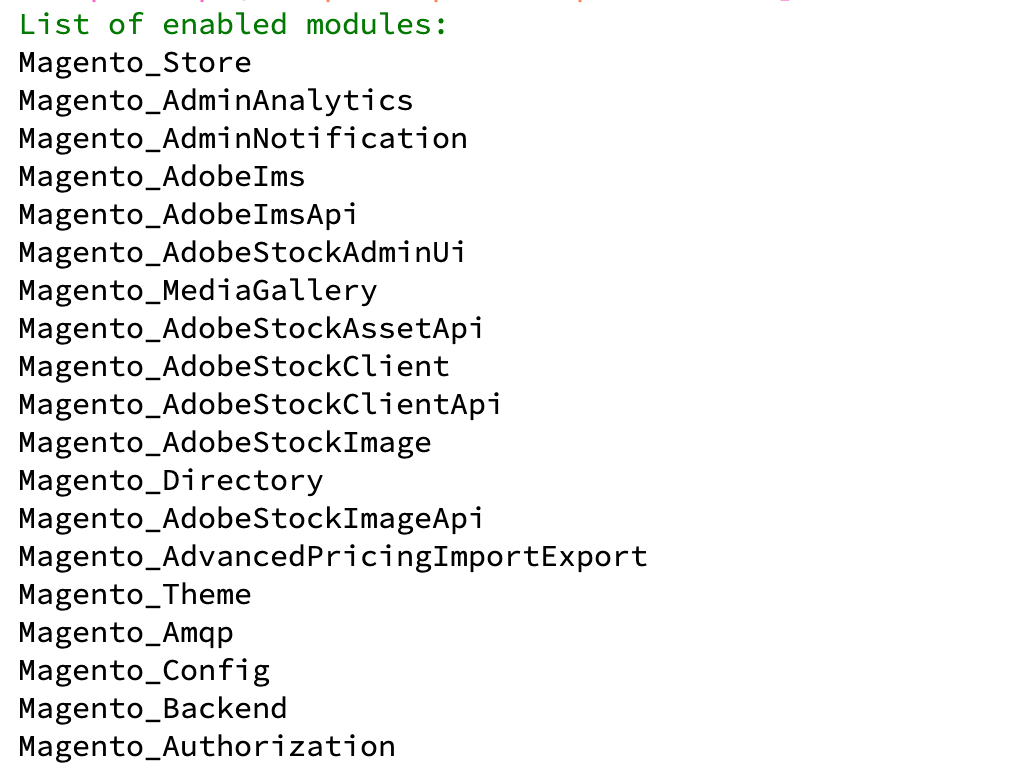Place cursor on Magento_Amqp line

pyautogui.click(x=126, y=632)
